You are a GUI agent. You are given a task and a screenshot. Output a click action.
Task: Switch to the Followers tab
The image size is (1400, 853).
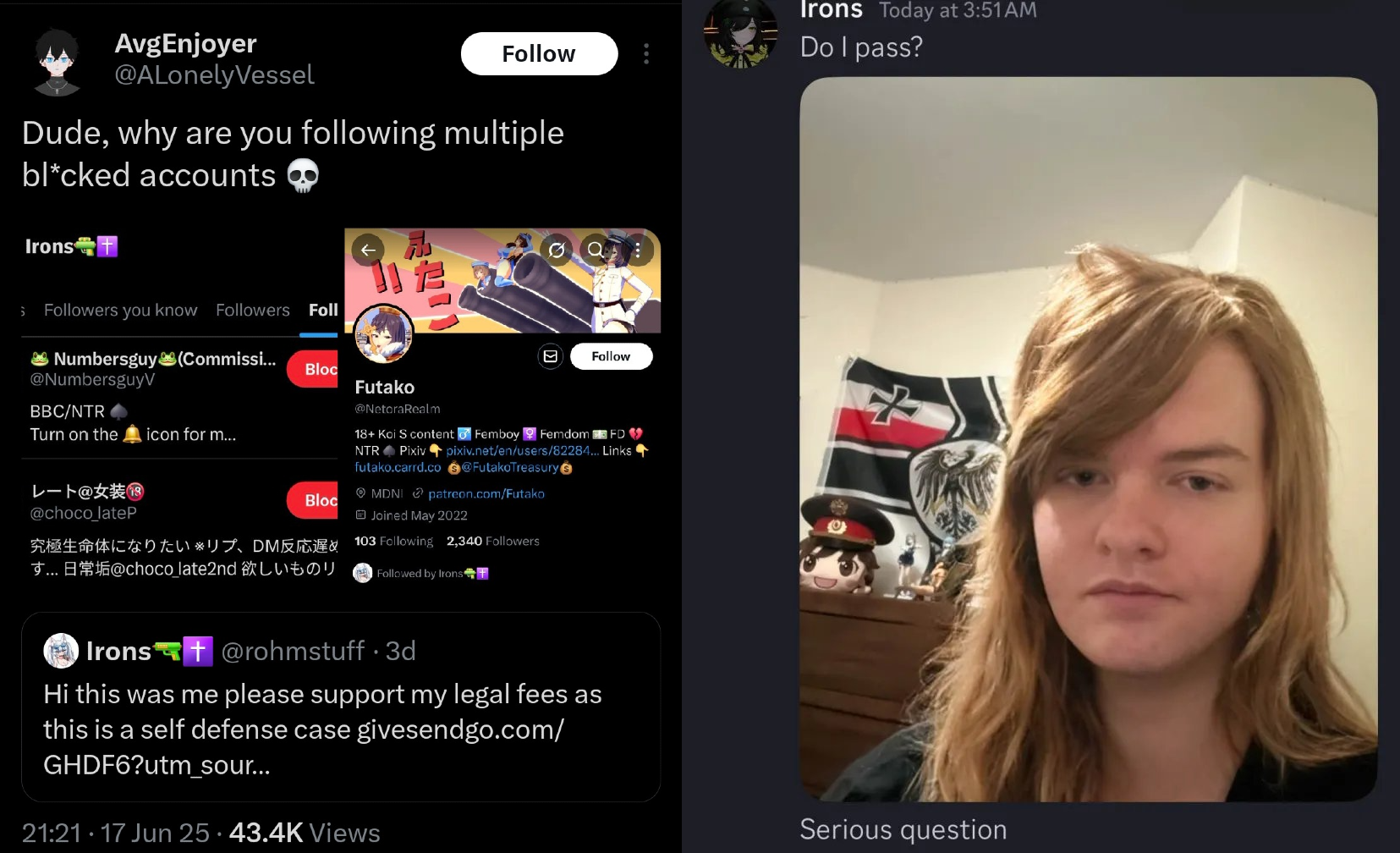253,310
